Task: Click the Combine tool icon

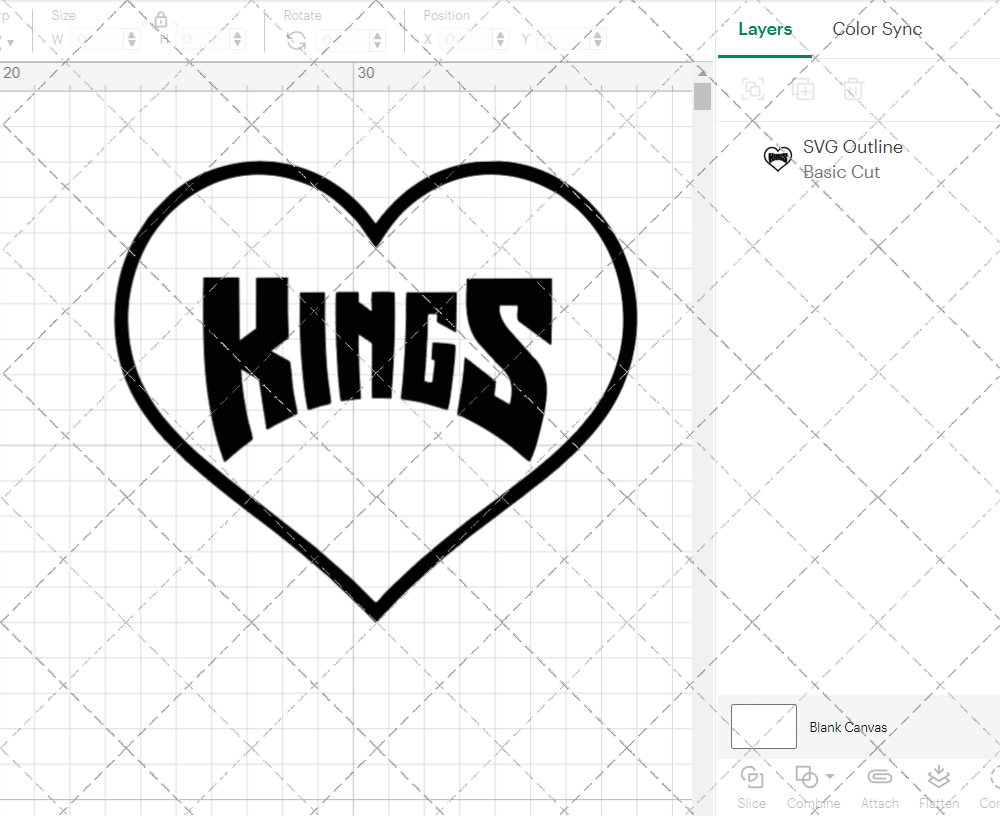Action: click(x=807, y=777)
